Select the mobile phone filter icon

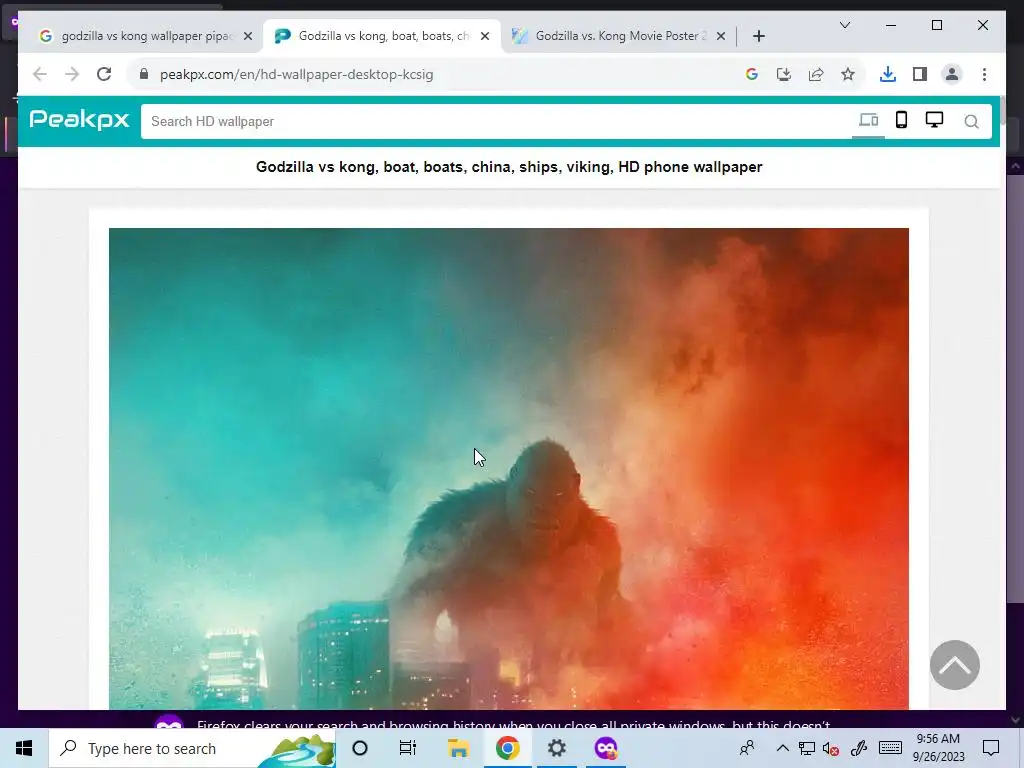tap(901, 120)
